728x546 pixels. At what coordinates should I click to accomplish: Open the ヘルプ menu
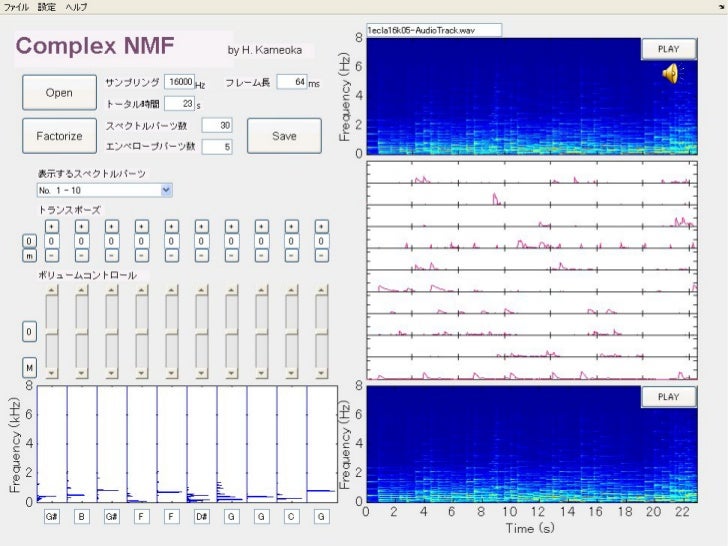[x=76, y=7]
